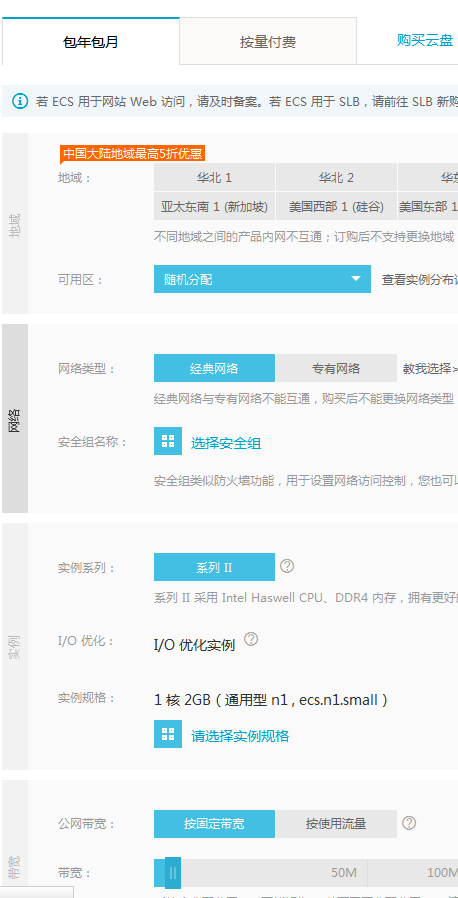458x898 pixels.
Task: Select the 系列 II instance series
Action: coord(214,567)
